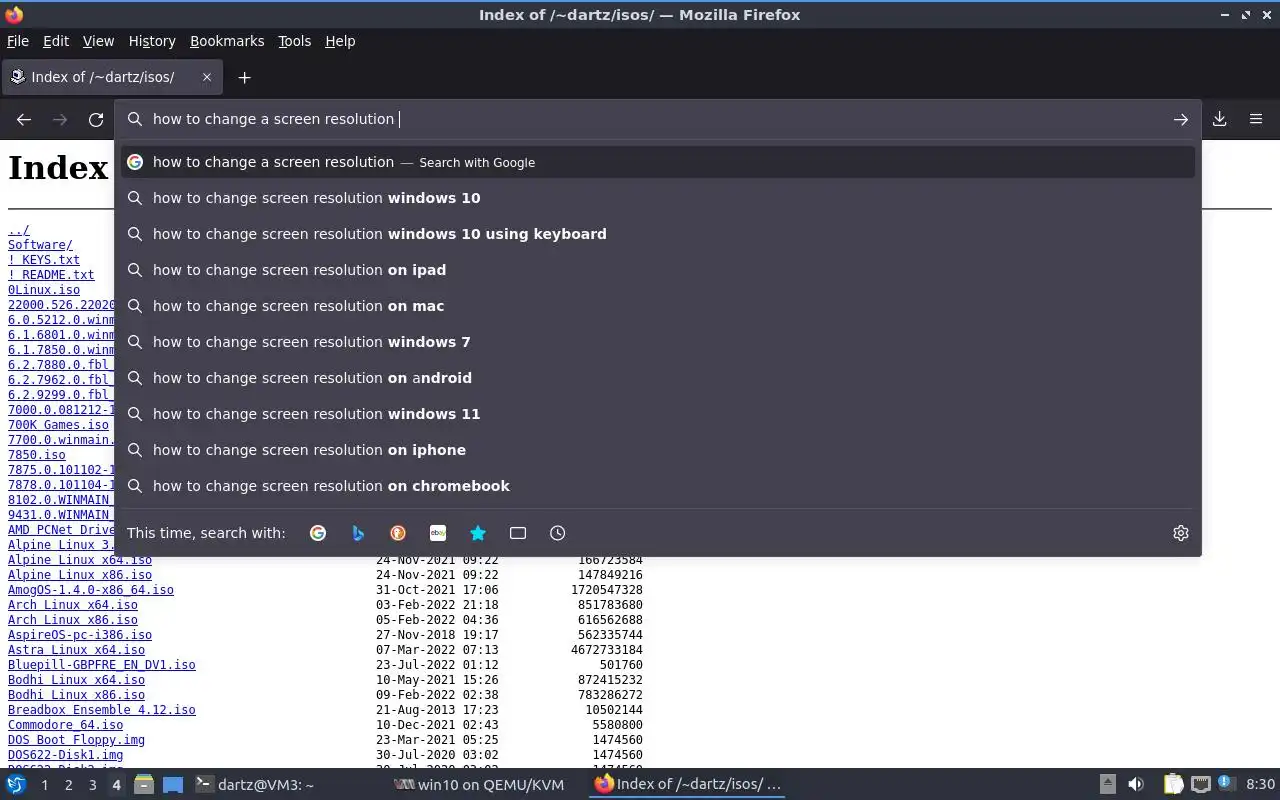Pick suggestion ending 'on mac'
Image resolution: width=1280 pixels, height=800 pixels.
pyautogui.click(x=658, y=306)
